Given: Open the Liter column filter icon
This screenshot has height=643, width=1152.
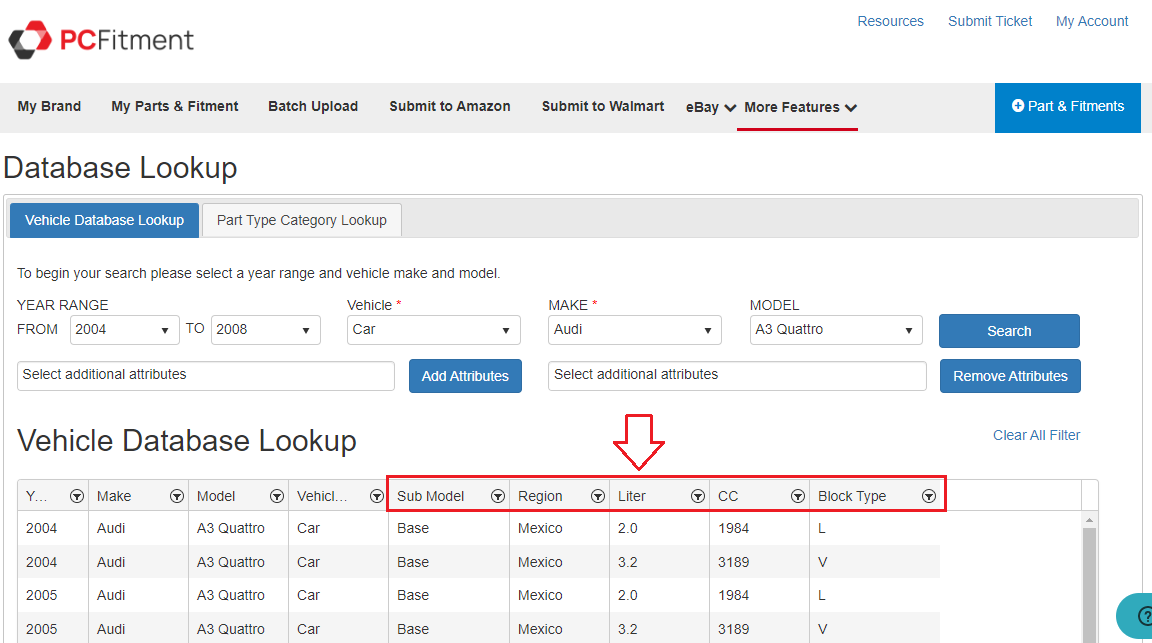Looking at the screenshot, I should point(698,496).
